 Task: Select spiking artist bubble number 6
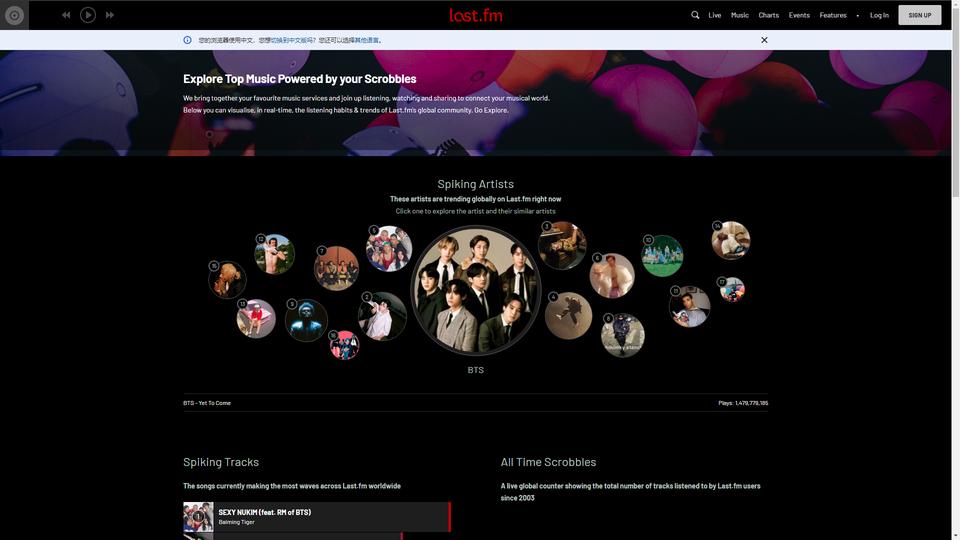pos(612,276)
